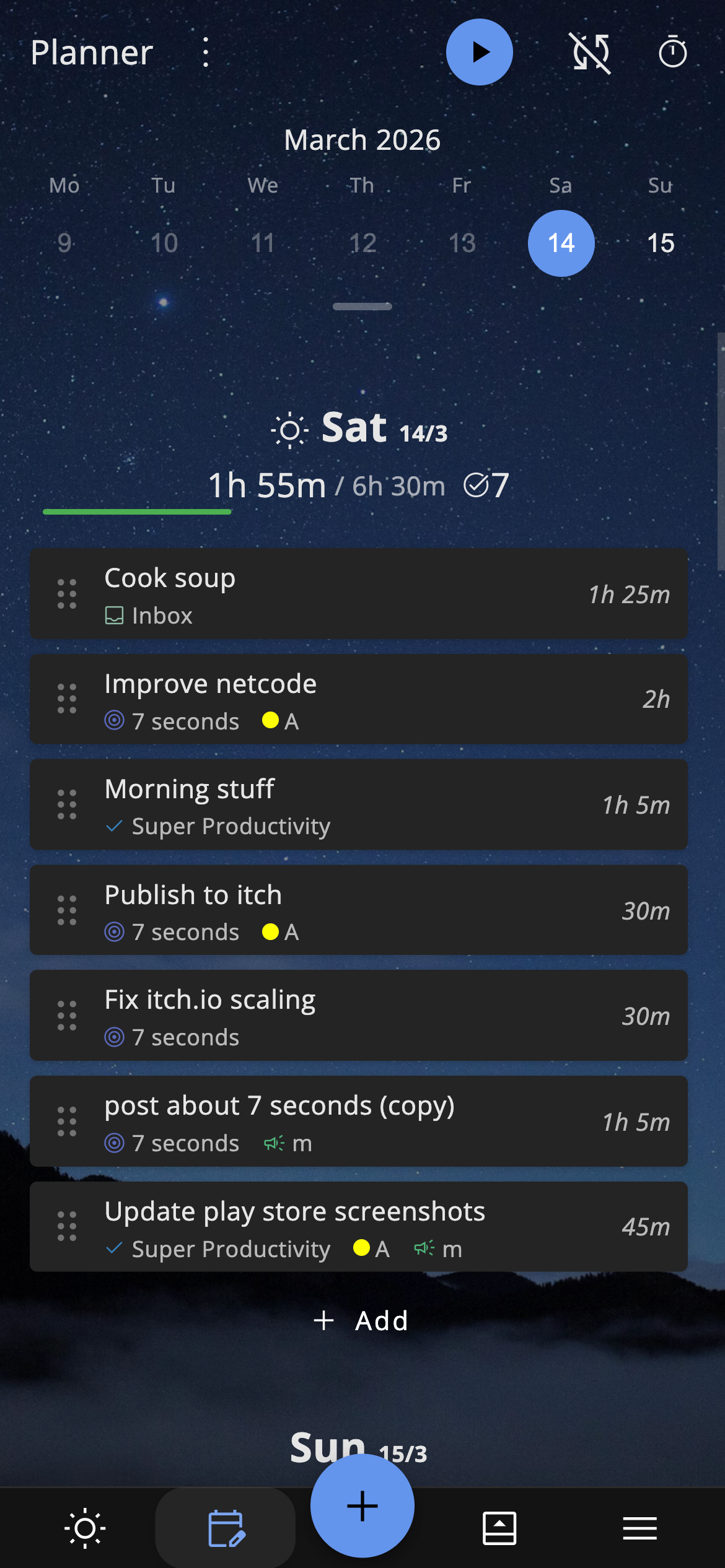Viewport: 725px width, 1568px height.
Task: Click the sync disabled icon
Action: (x=591, y=53)
